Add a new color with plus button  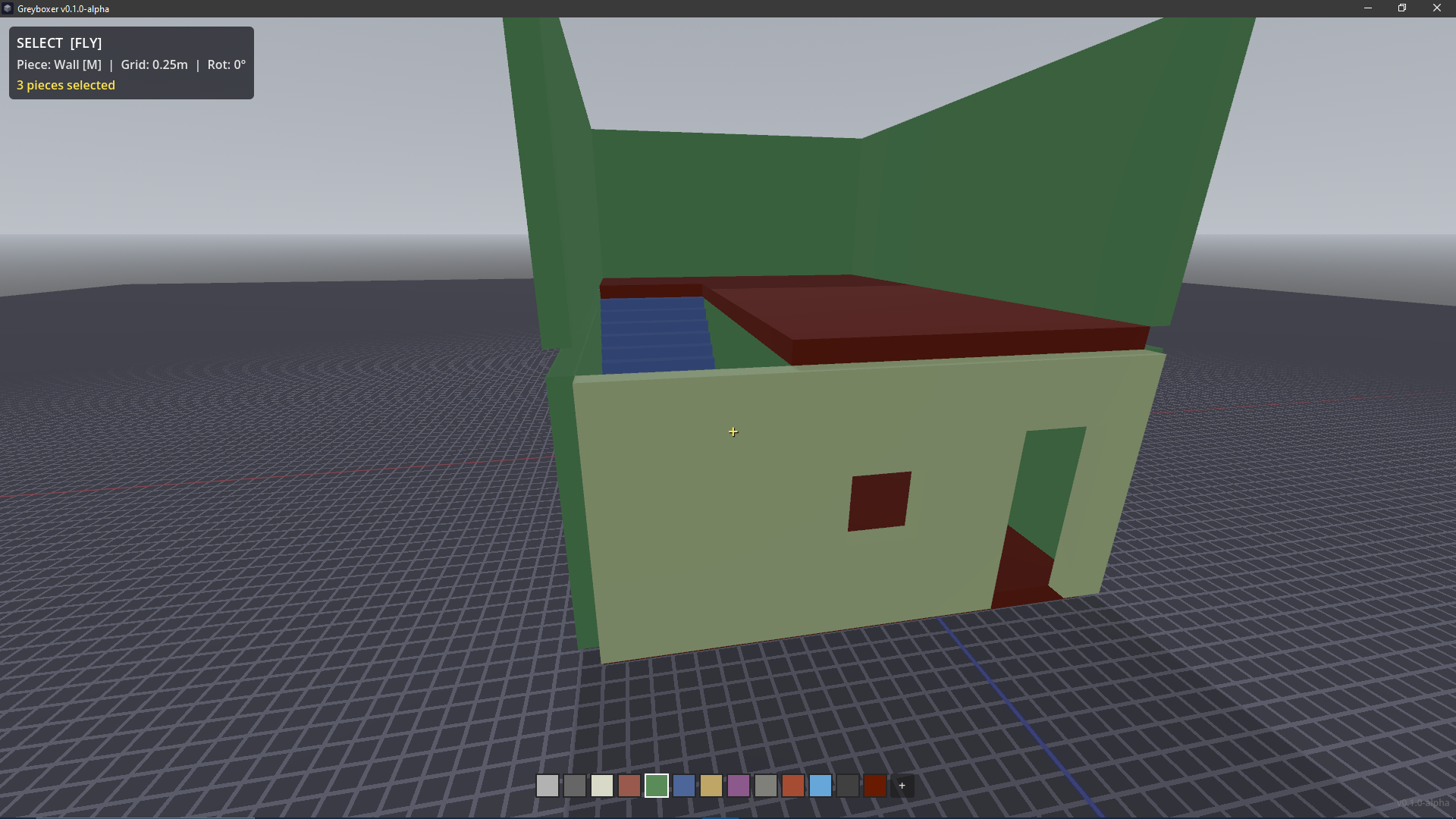902,786
